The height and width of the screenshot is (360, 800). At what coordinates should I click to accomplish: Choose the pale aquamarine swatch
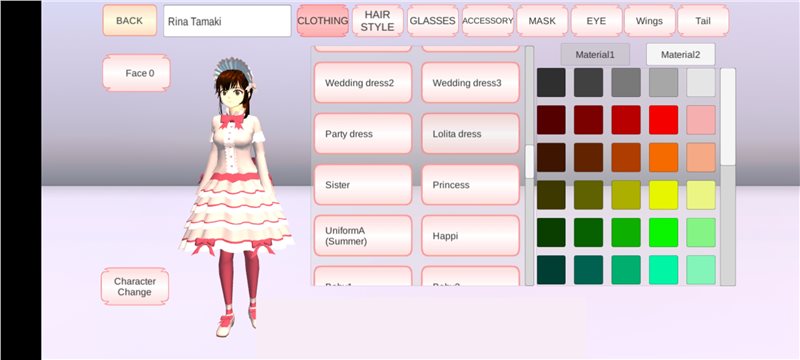point(701,270)
